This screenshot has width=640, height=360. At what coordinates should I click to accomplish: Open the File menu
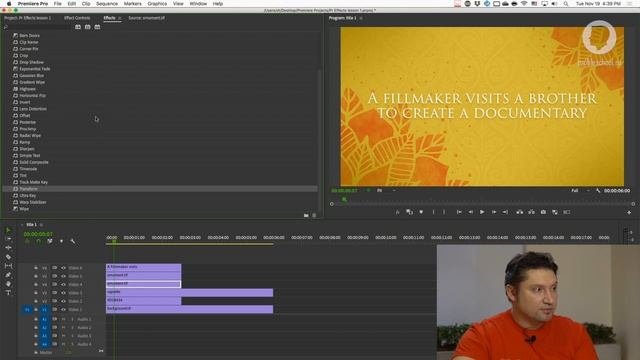tap(58, 4)
